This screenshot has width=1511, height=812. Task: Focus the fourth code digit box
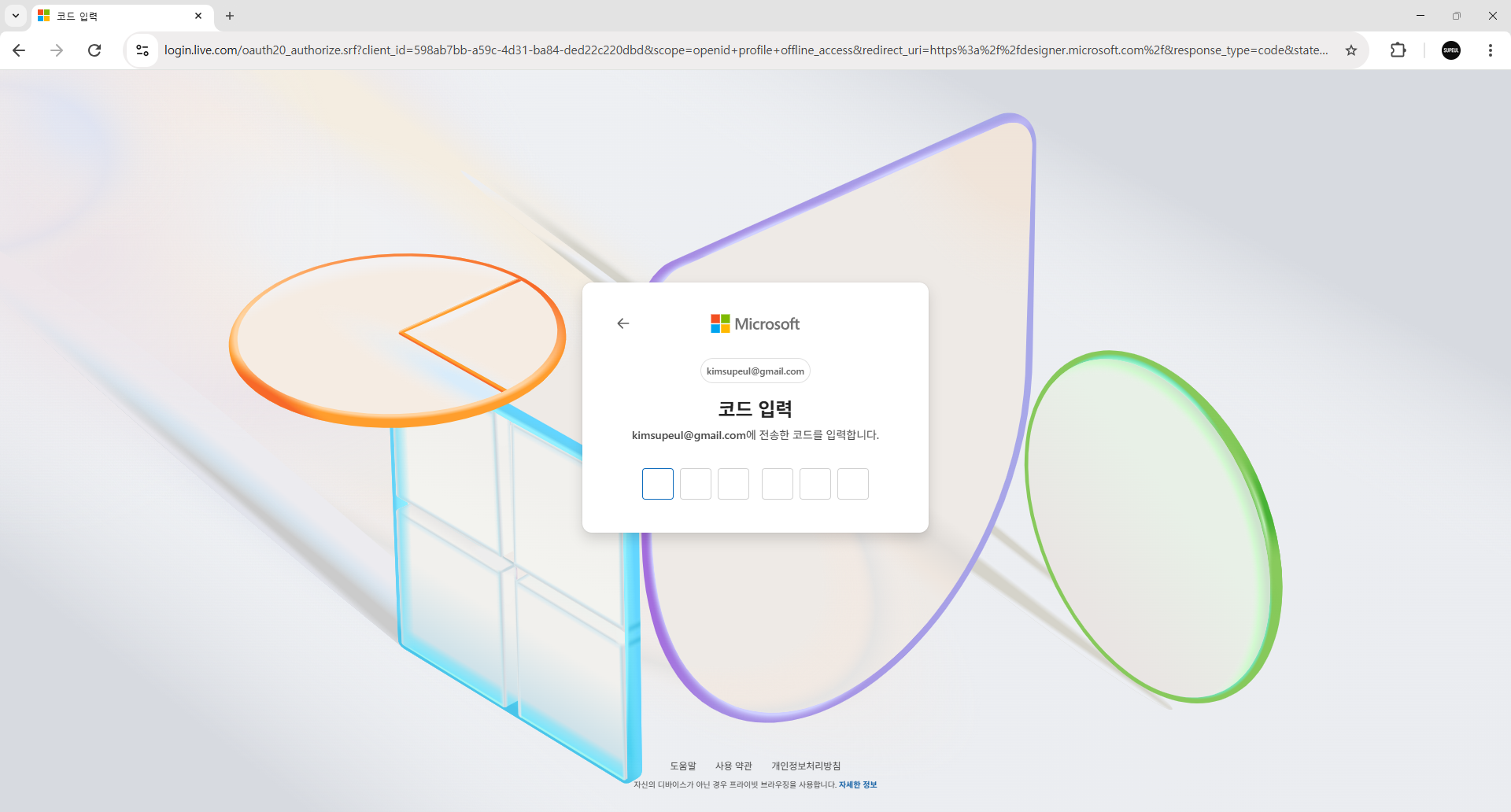pos(778,484)
